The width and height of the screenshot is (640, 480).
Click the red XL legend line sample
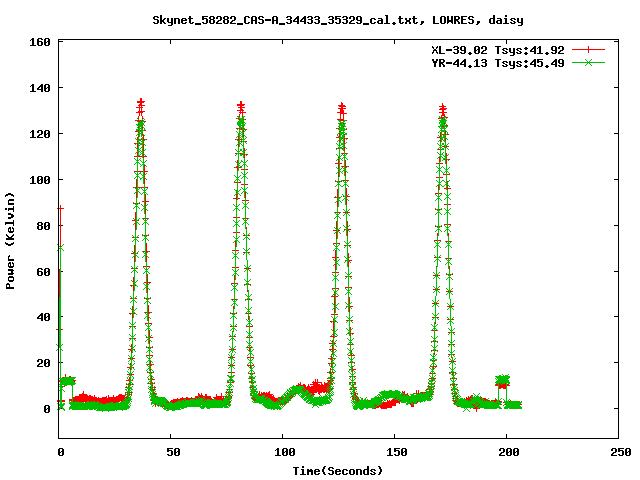point(588,50)
